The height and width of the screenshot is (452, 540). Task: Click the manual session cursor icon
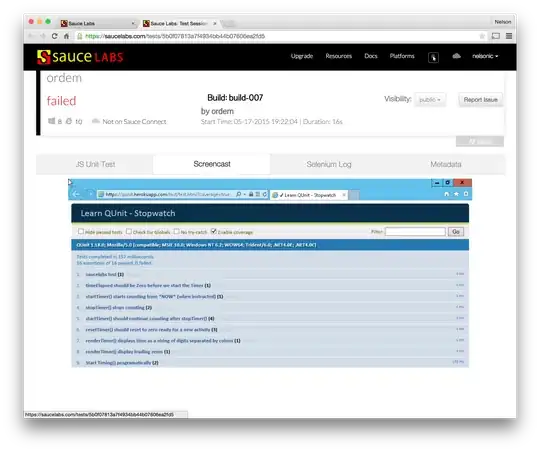433,57
